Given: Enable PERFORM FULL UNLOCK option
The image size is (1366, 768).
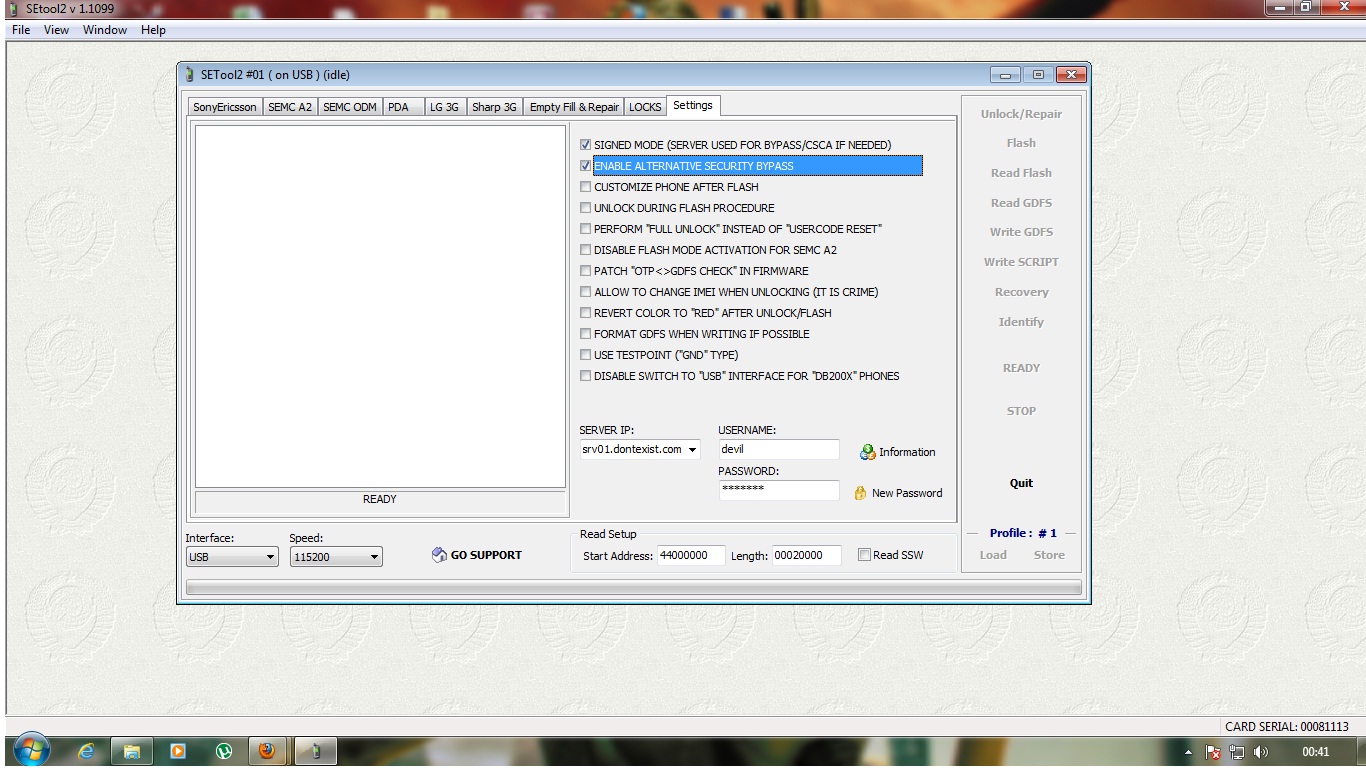Looking at the screenshot, I should click(586, 229).
